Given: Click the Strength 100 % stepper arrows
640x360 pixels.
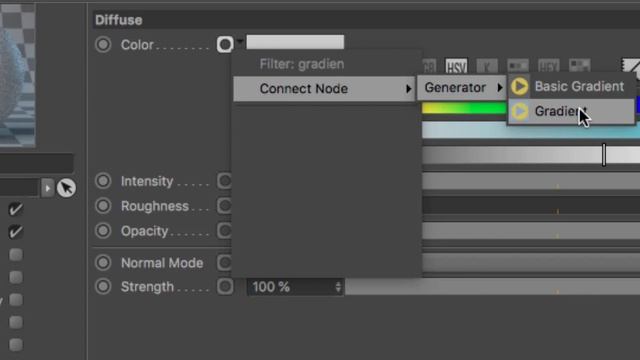Looking at the screenshot, I should [338, 287].
